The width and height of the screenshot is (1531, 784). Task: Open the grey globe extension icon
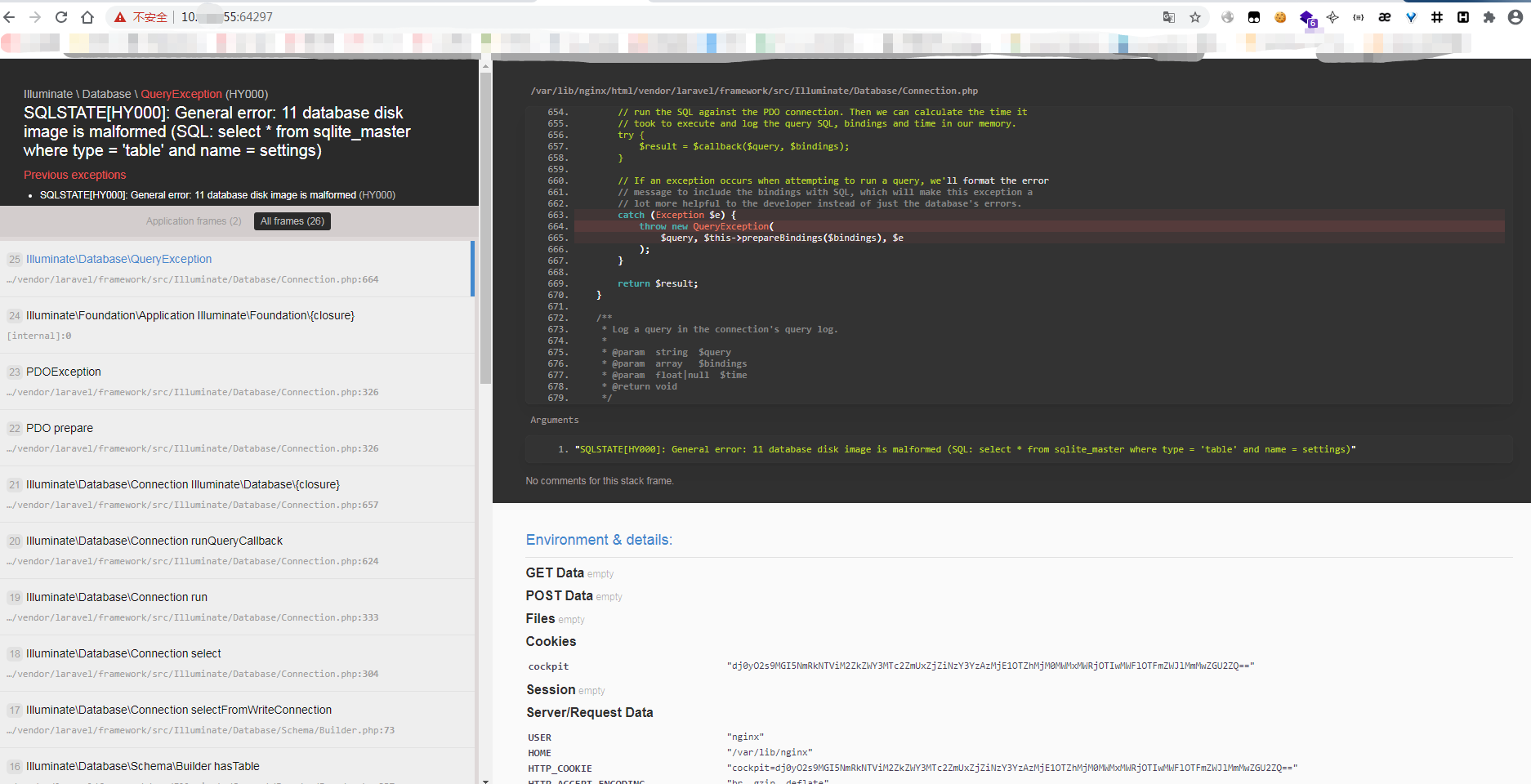(x=1228, y=17)
